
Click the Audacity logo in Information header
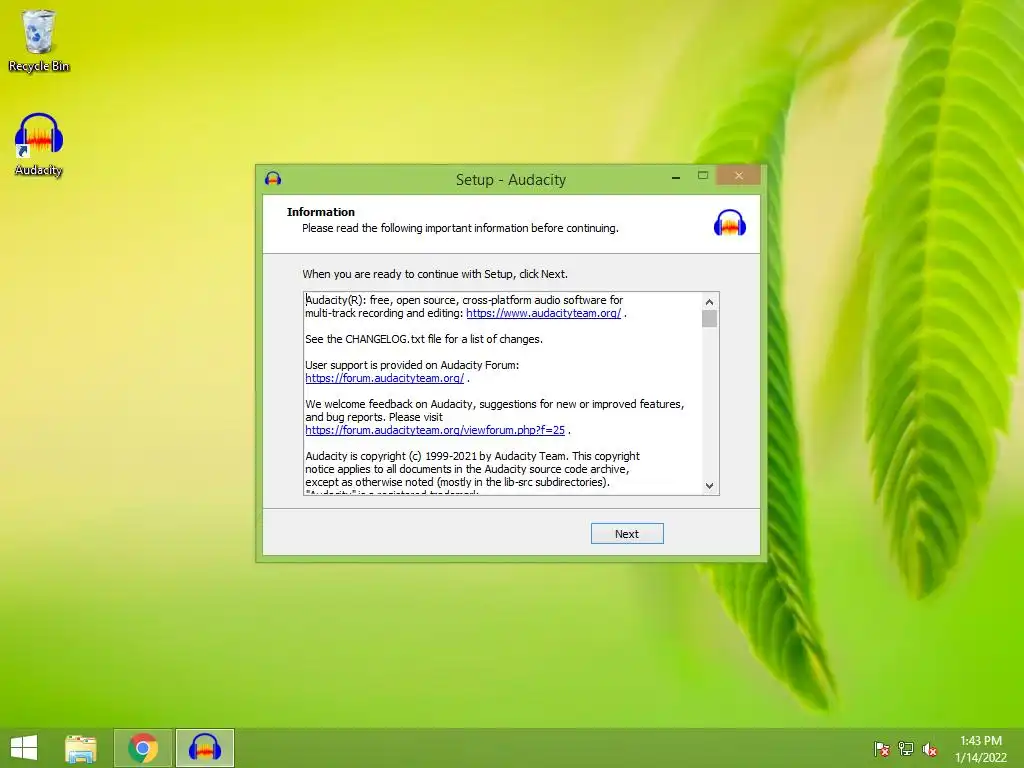coord(729,223)
